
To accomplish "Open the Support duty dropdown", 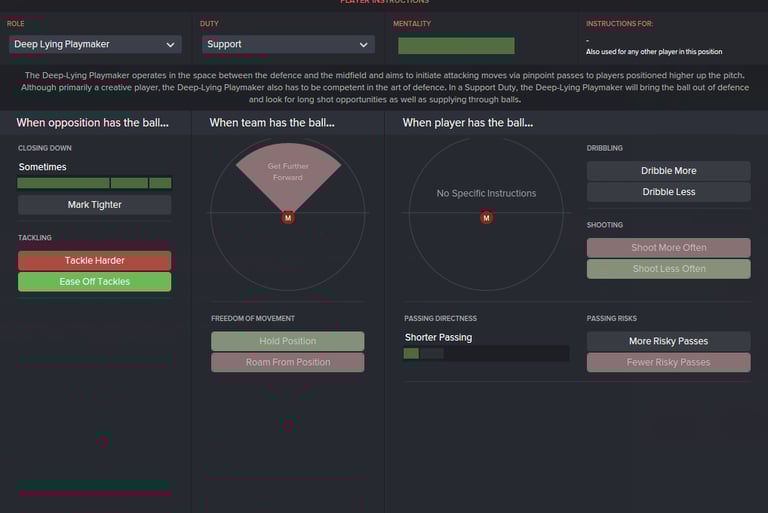I will [x=288, y=44].
